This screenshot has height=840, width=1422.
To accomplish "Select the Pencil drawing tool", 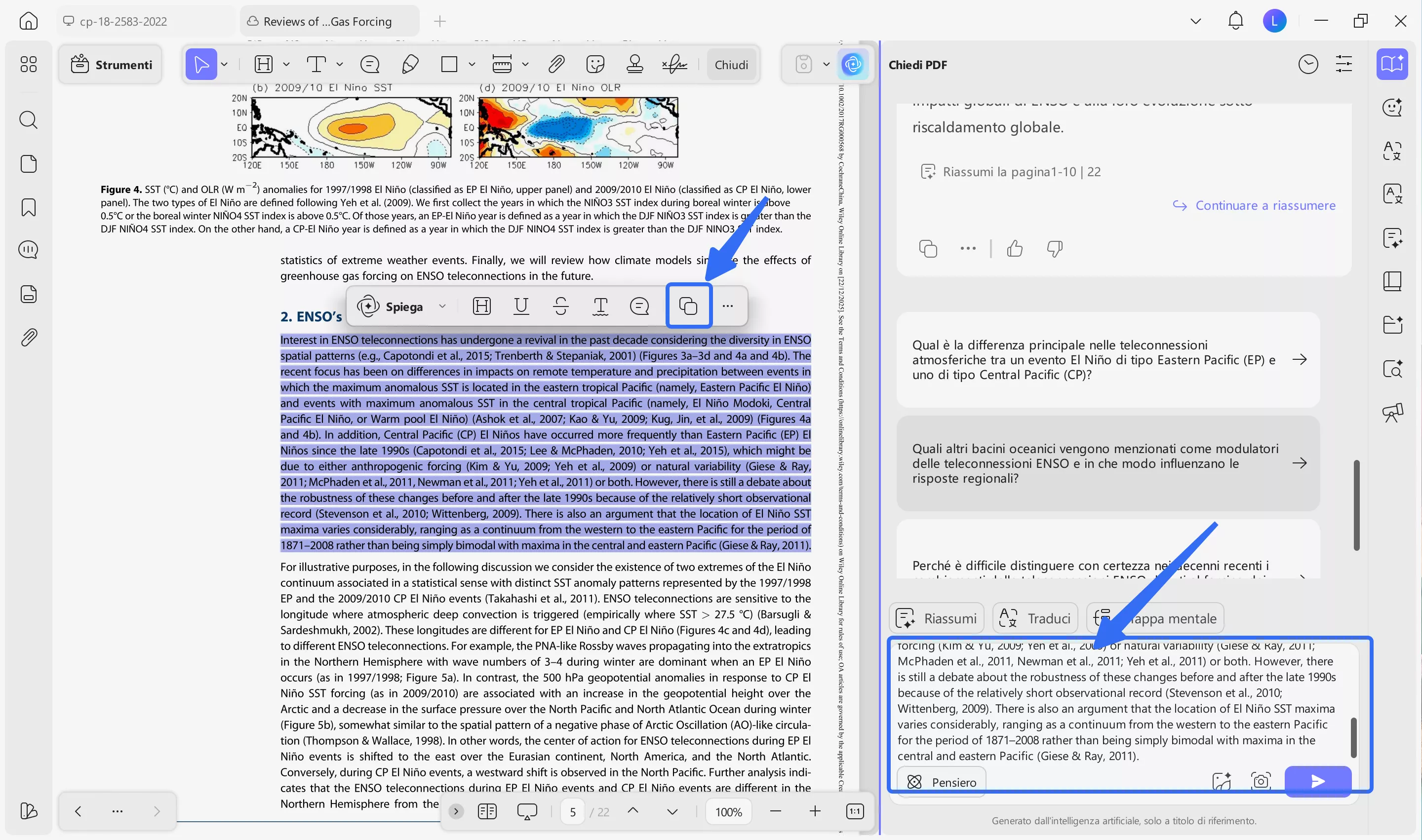I will pyautogui.click(x=411, y=63).
